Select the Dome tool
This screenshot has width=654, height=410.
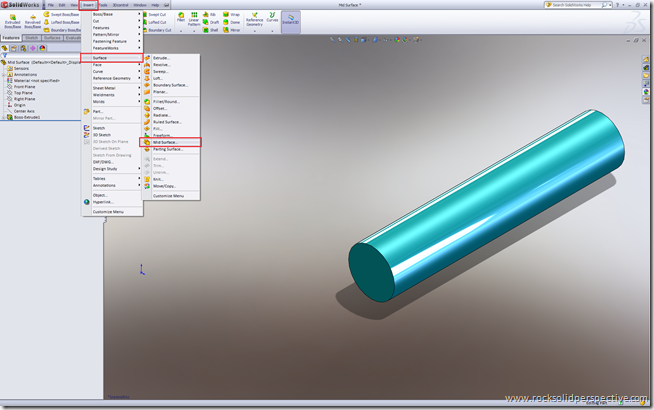pos(231,23)
